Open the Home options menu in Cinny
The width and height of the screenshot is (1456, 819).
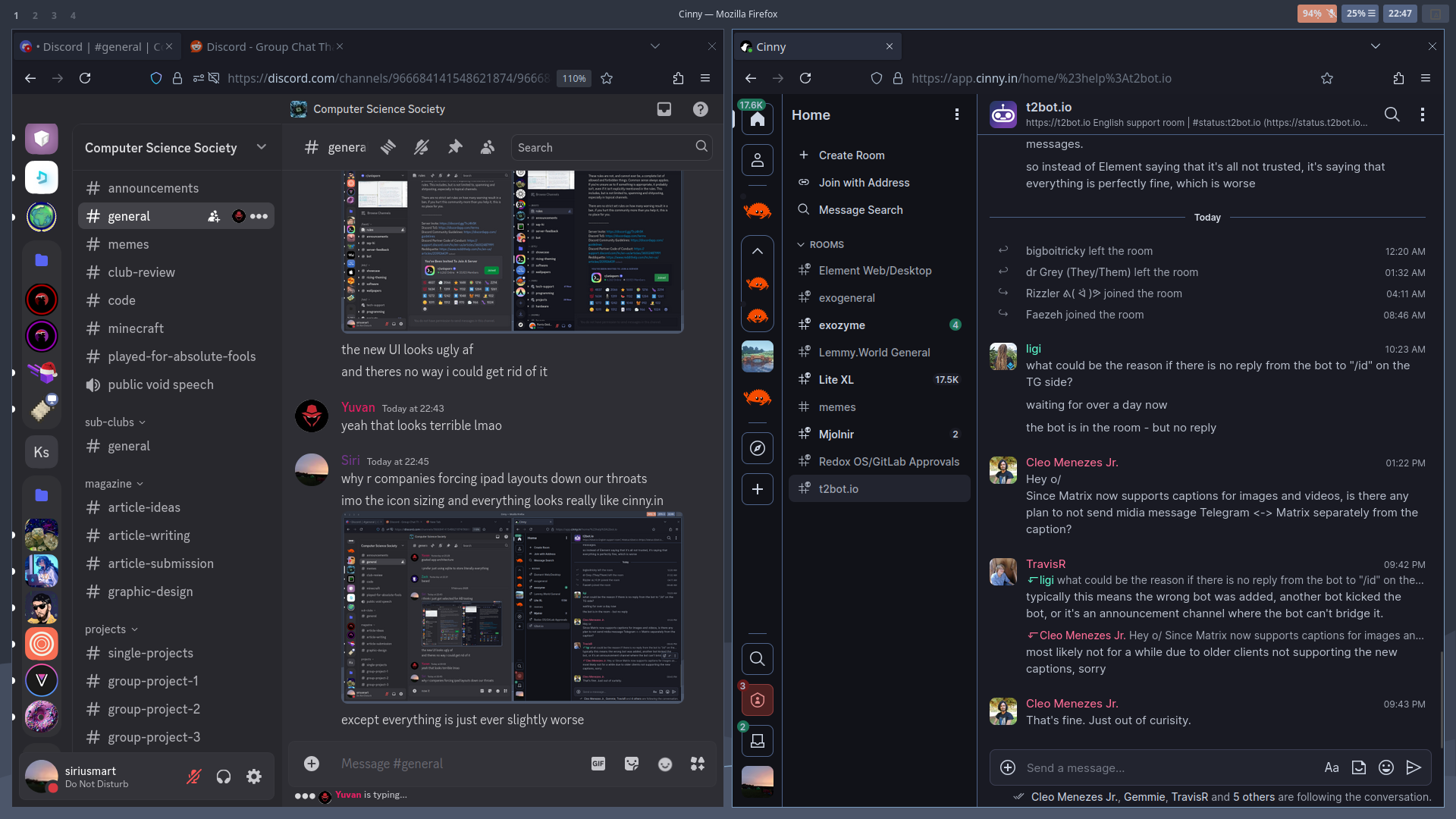[x=956, y=115]
